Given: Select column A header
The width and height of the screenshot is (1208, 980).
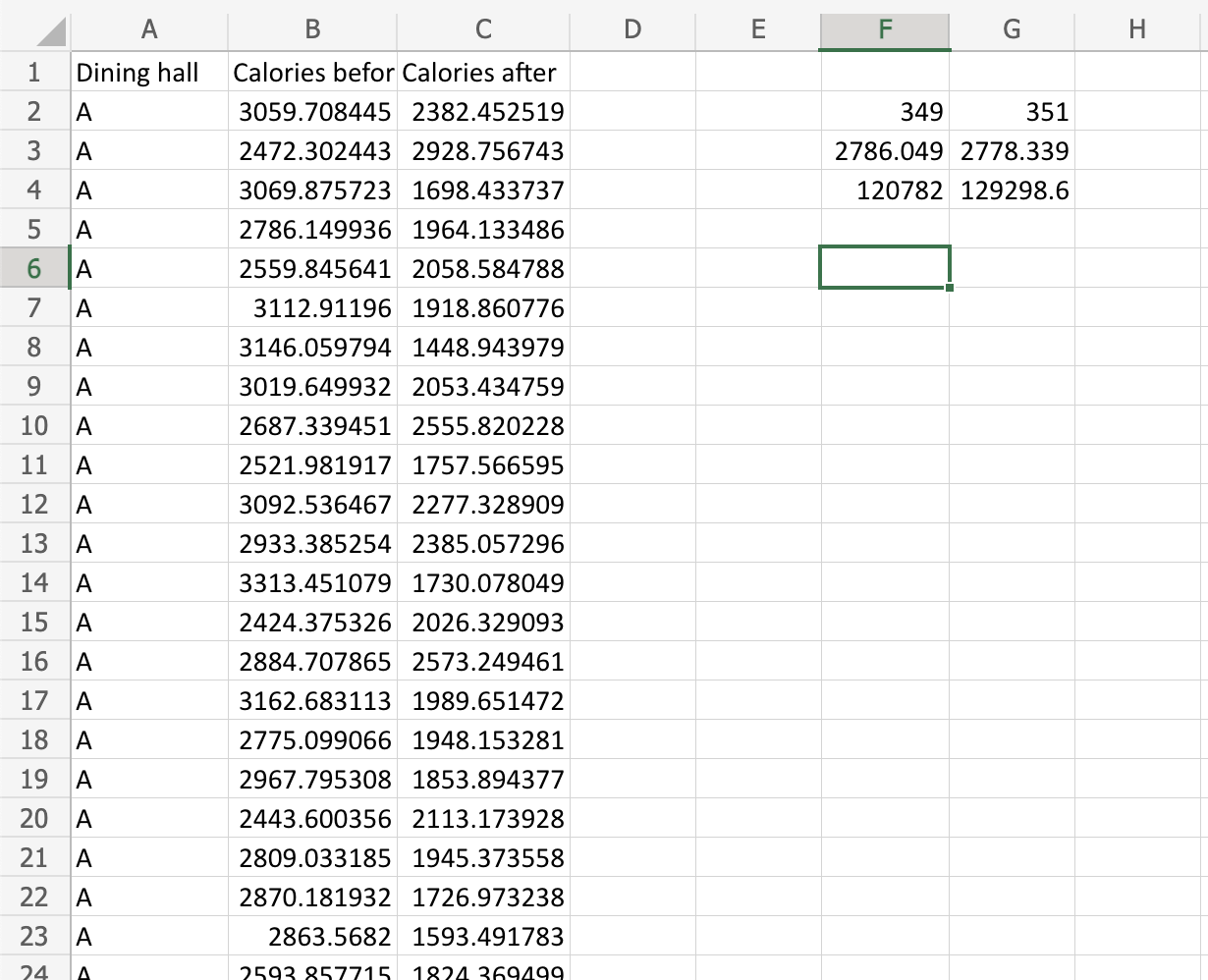Looking at the screenshot, I should (149, 29).
